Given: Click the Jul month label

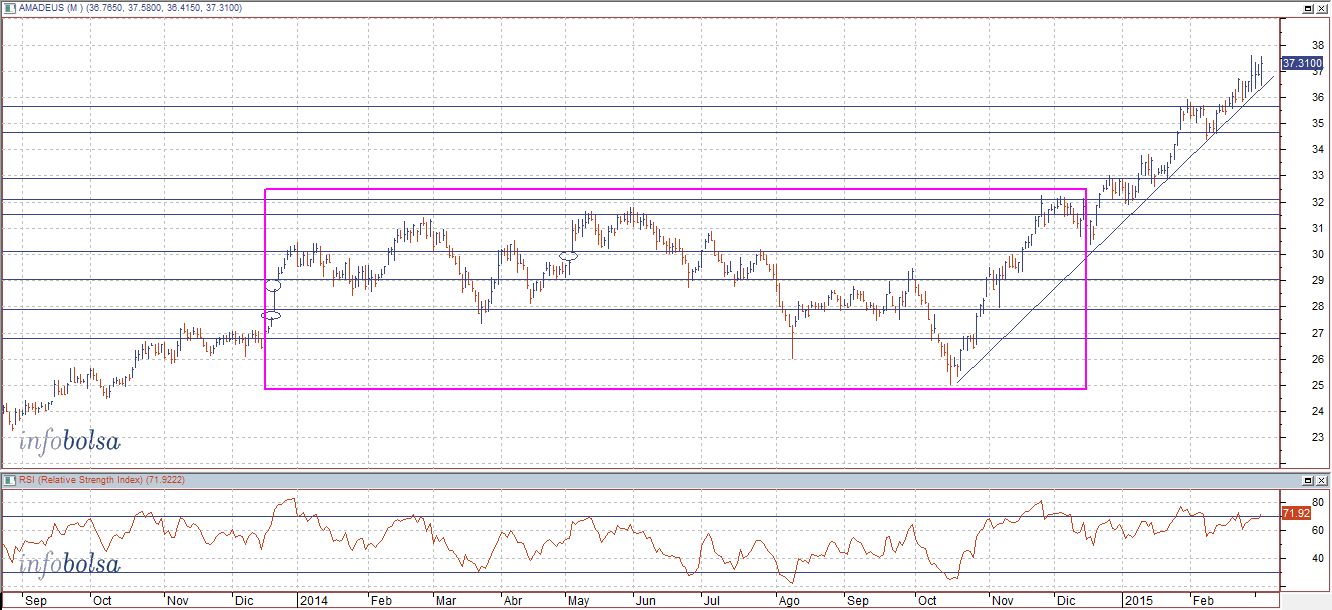Looking at the screenshot, I should pos(711,602).
